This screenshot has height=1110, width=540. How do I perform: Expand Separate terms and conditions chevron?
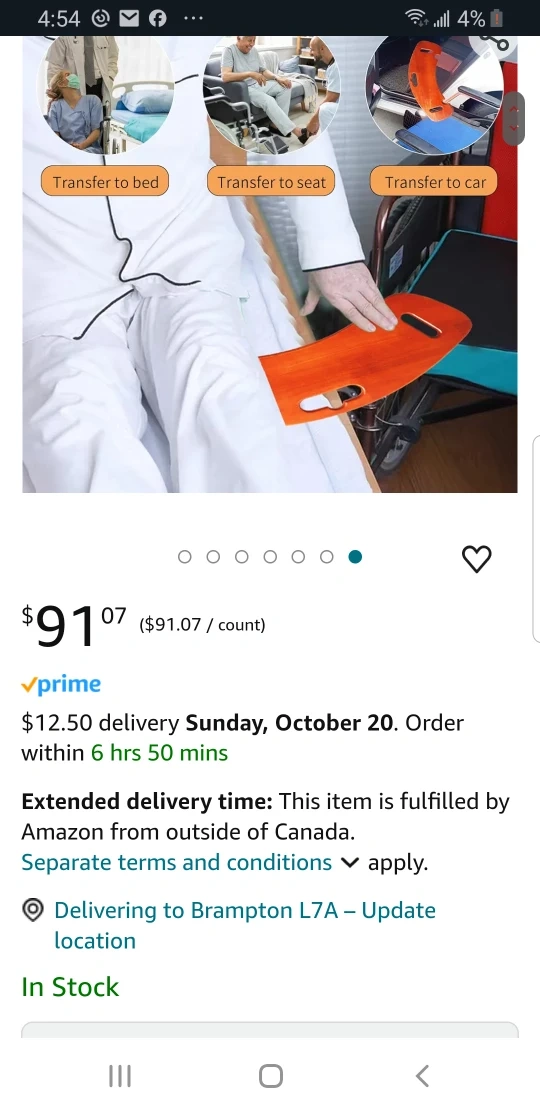[350, 863]
